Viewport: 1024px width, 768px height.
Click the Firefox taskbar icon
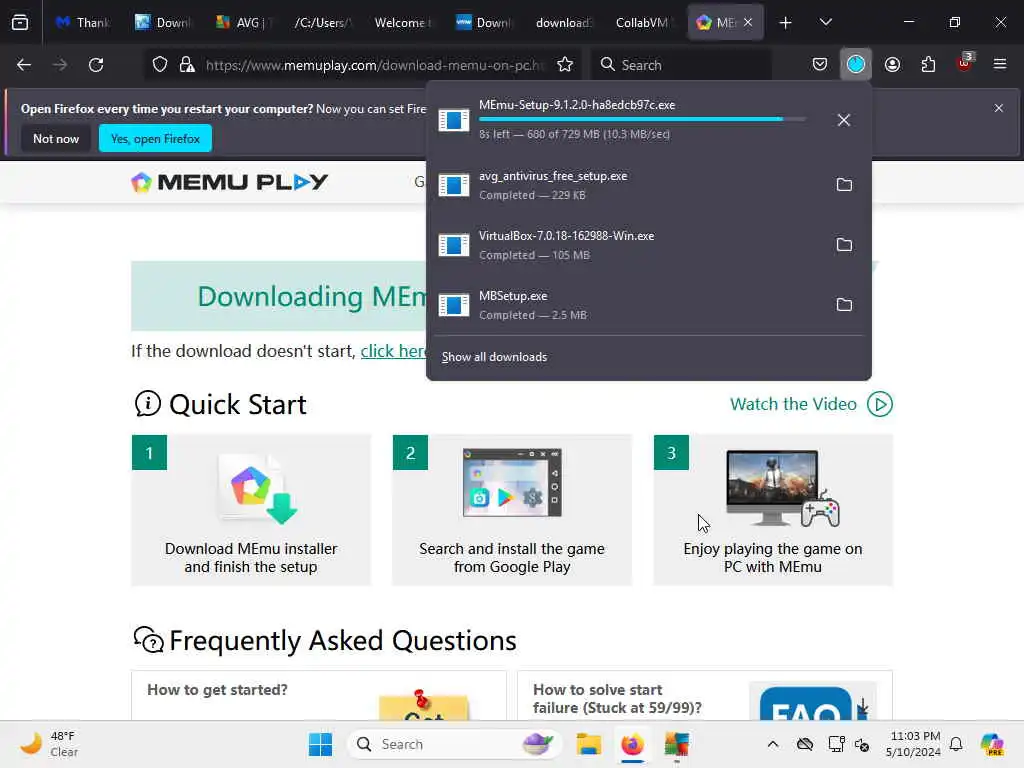coord(632,744)
